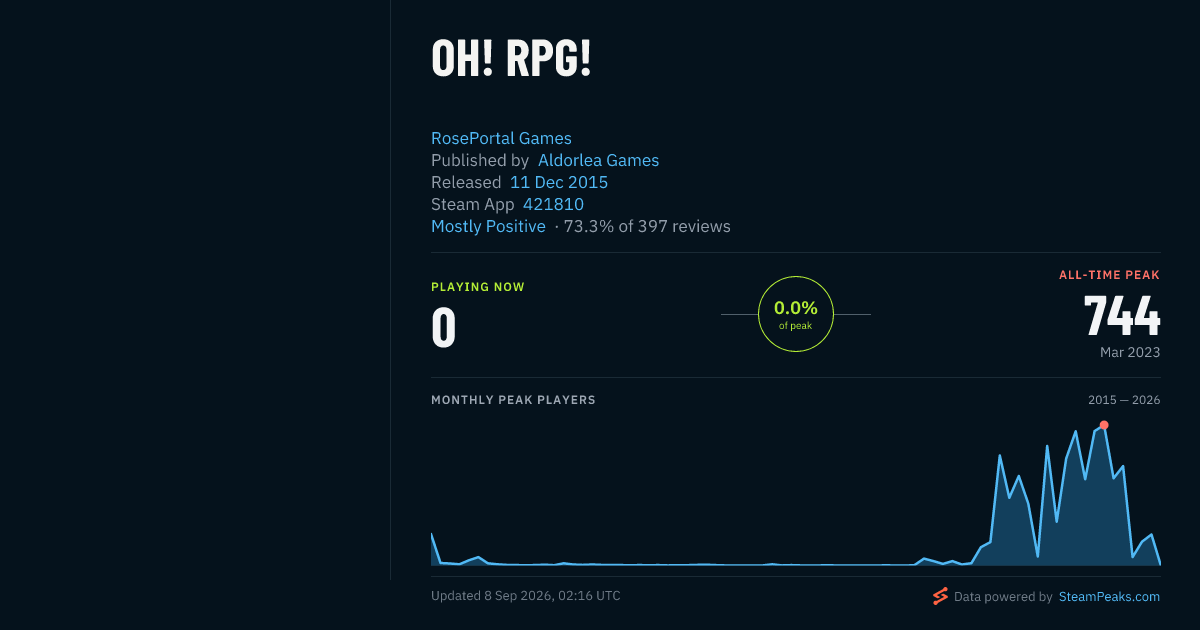This screenshot has height=630, width=1200.
Task: Click the Playing Now label
Action: click(x=478, y=287)
